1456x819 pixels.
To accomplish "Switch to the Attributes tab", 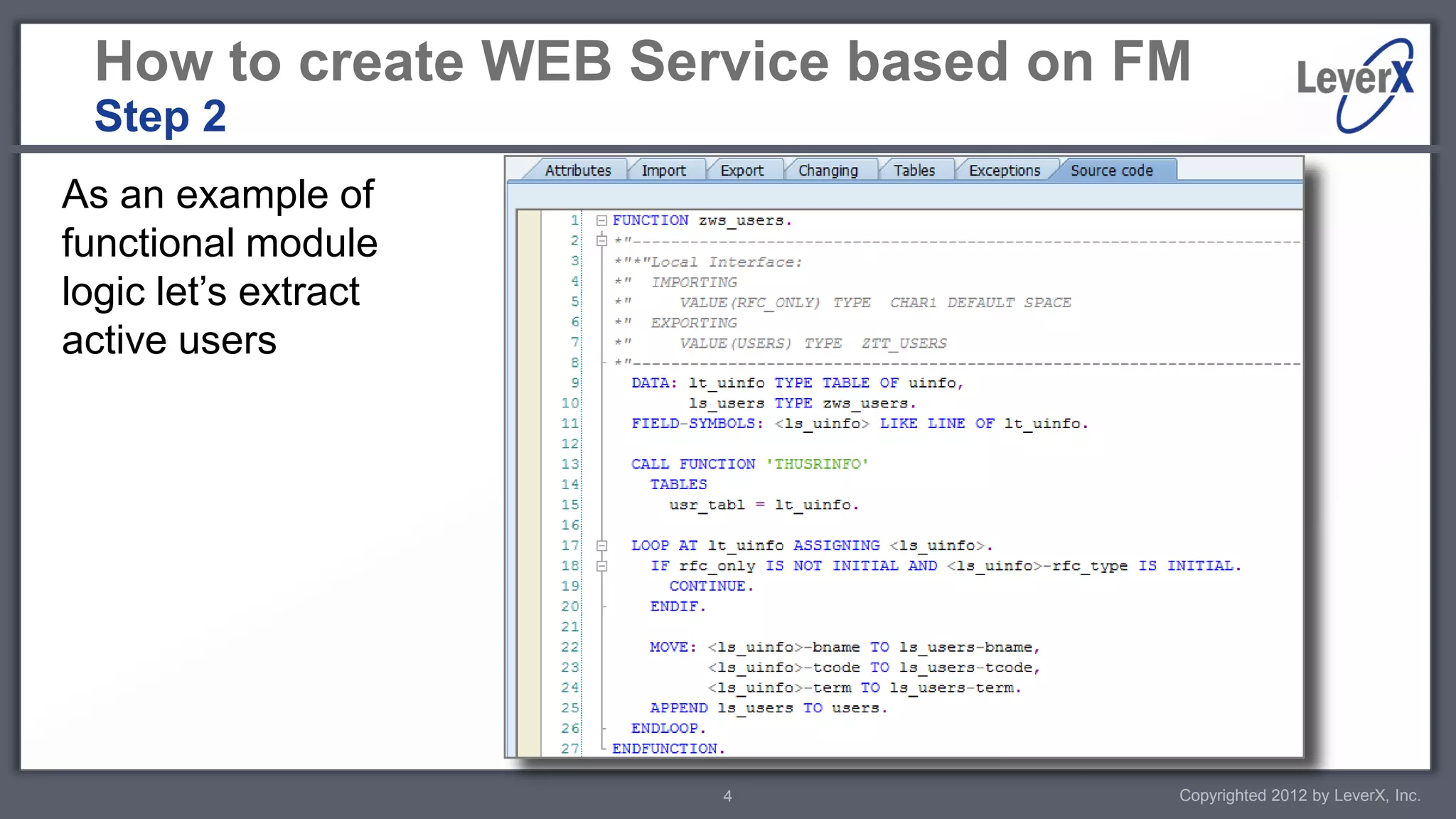I will click(x=577, y=171).
